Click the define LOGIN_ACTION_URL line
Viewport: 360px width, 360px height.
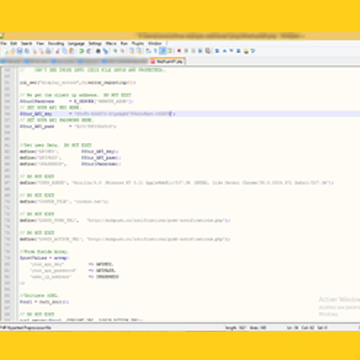[125, 239]
